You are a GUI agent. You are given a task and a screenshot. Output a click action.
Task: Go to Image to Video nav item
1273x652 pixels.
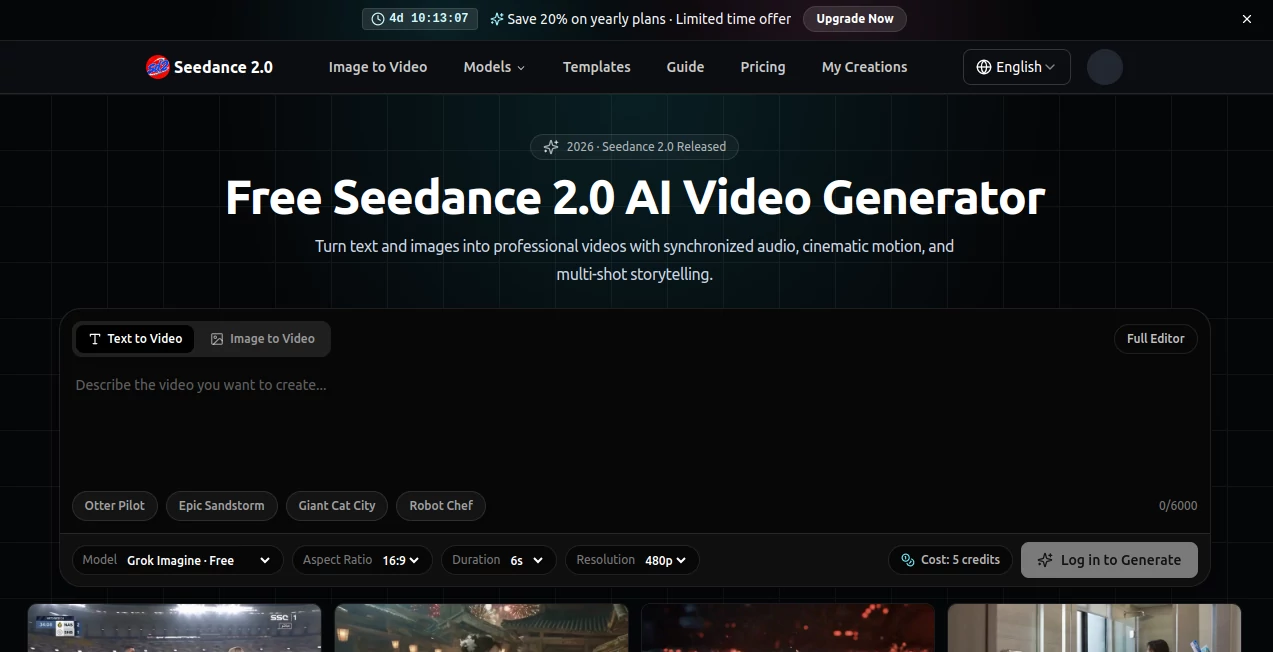(x=378, y=67)
